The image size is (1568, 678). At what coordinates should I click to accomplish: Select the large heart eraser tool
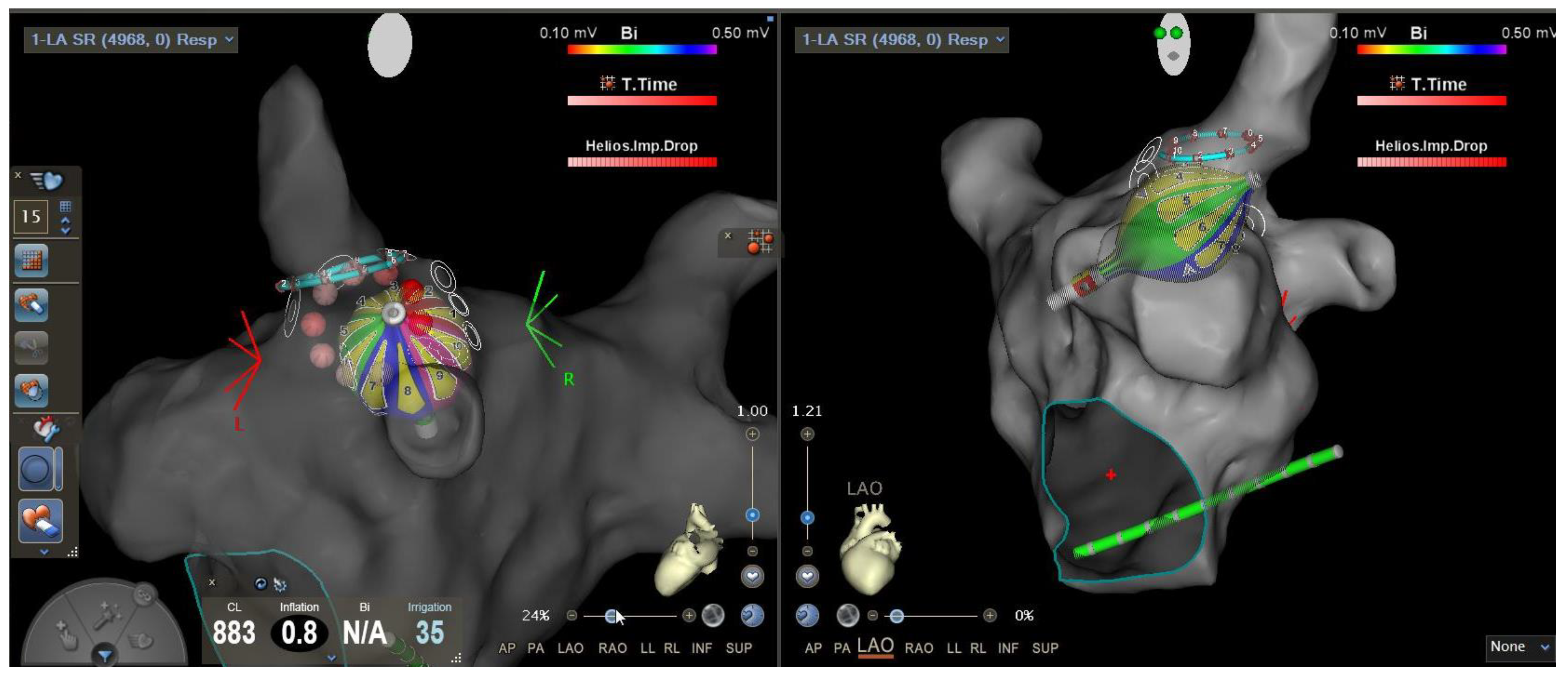click(x=41, y=520)
